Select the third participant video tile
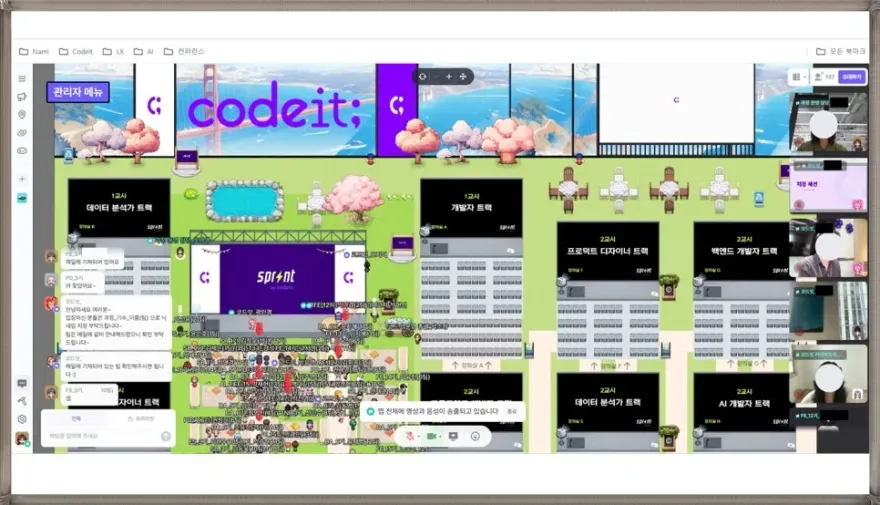The image size is (880, 505). coord(829,249)
